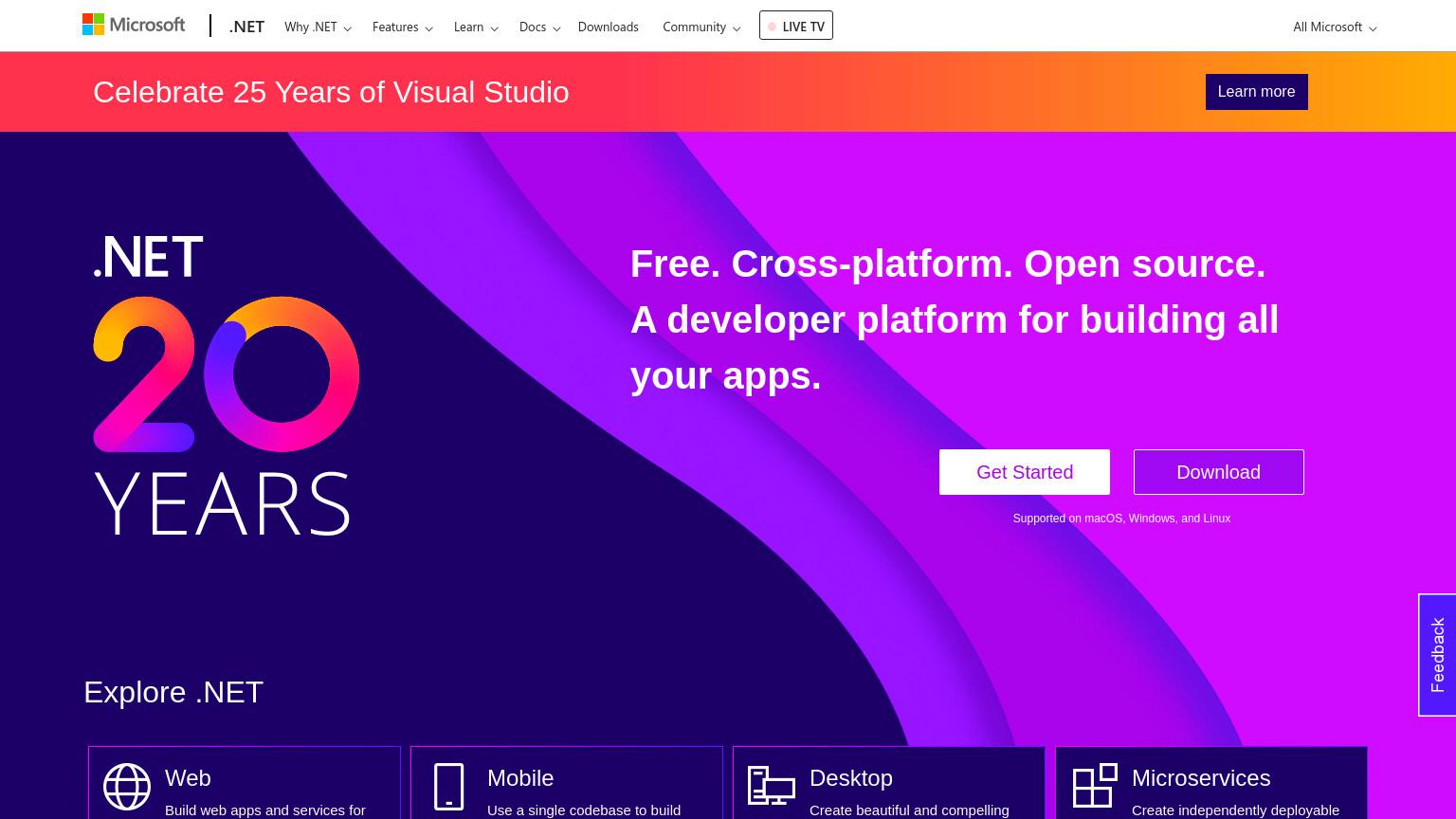Screen dimensions: 1456x819
Task: Click Learn more in Visual Studio banner
Action: click(1257, 92)
